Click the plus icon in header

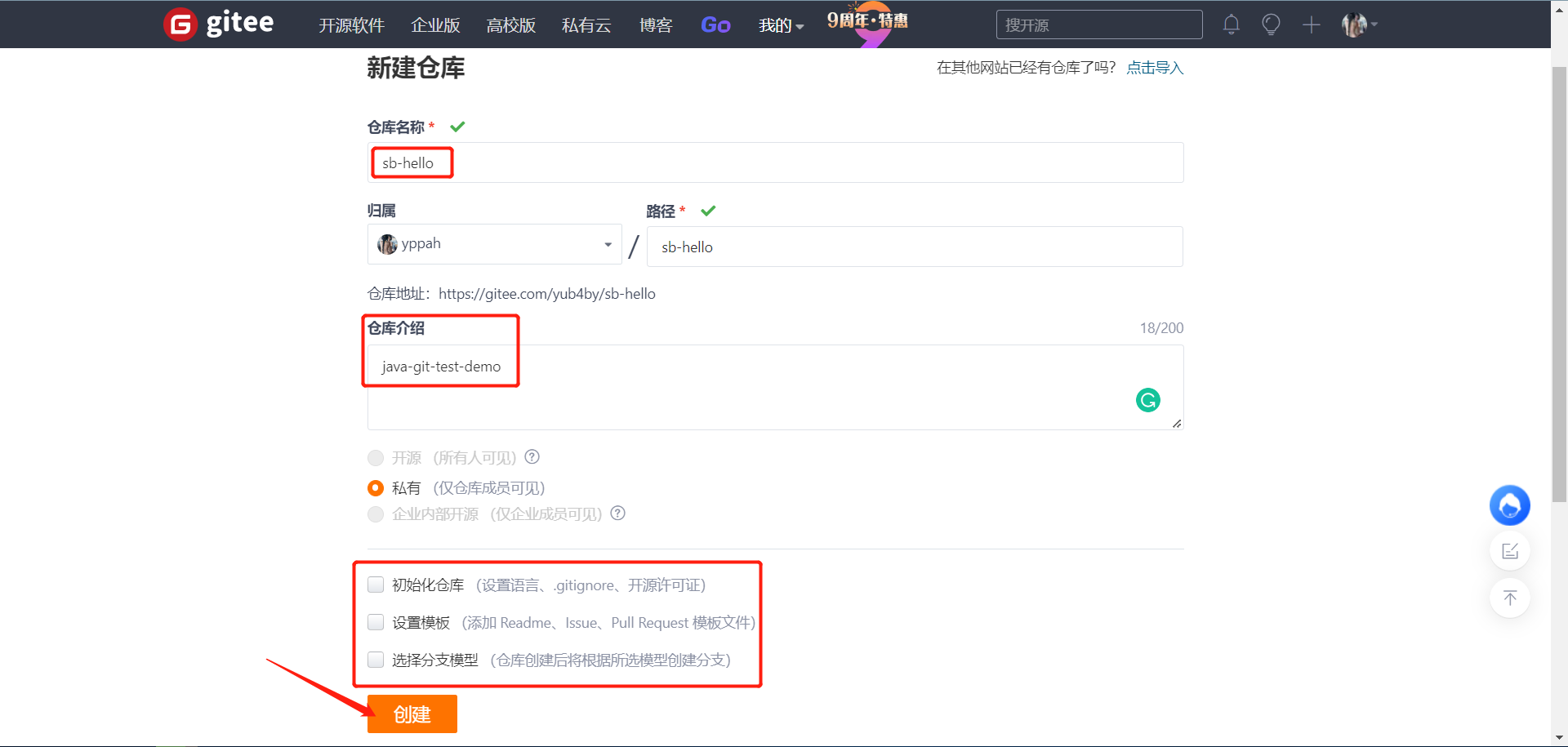pyautogui.click(x=1311, y=24)
